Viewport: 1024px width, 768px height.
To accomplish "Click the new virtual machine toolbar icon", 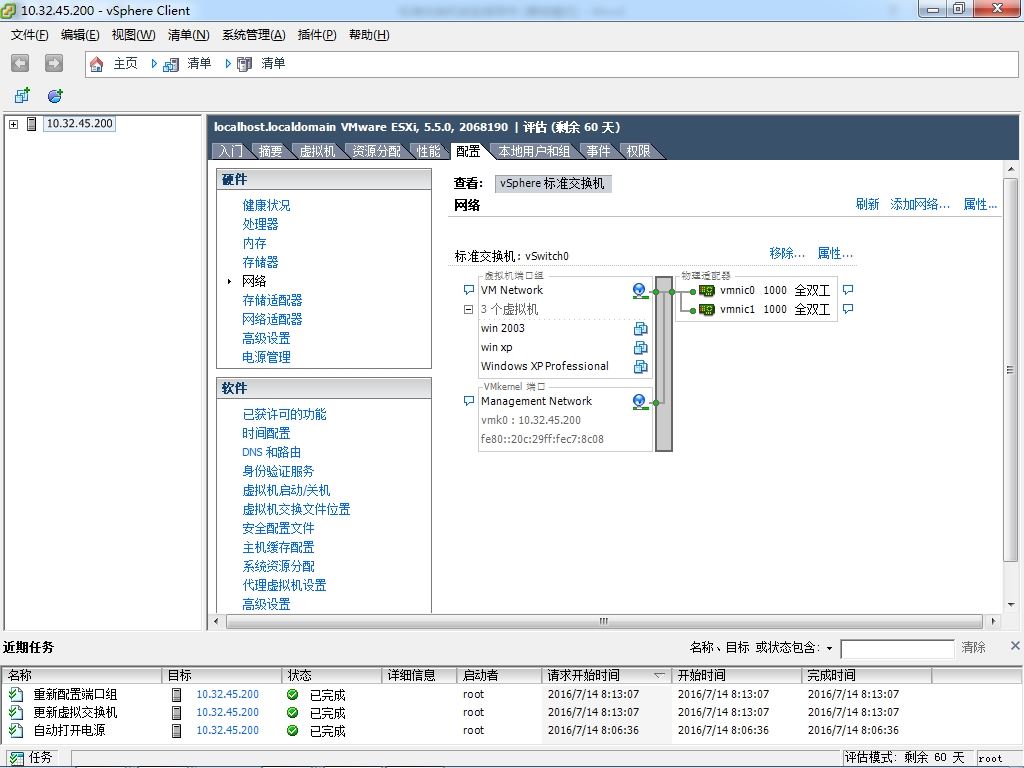I will (x=22, y=95).
